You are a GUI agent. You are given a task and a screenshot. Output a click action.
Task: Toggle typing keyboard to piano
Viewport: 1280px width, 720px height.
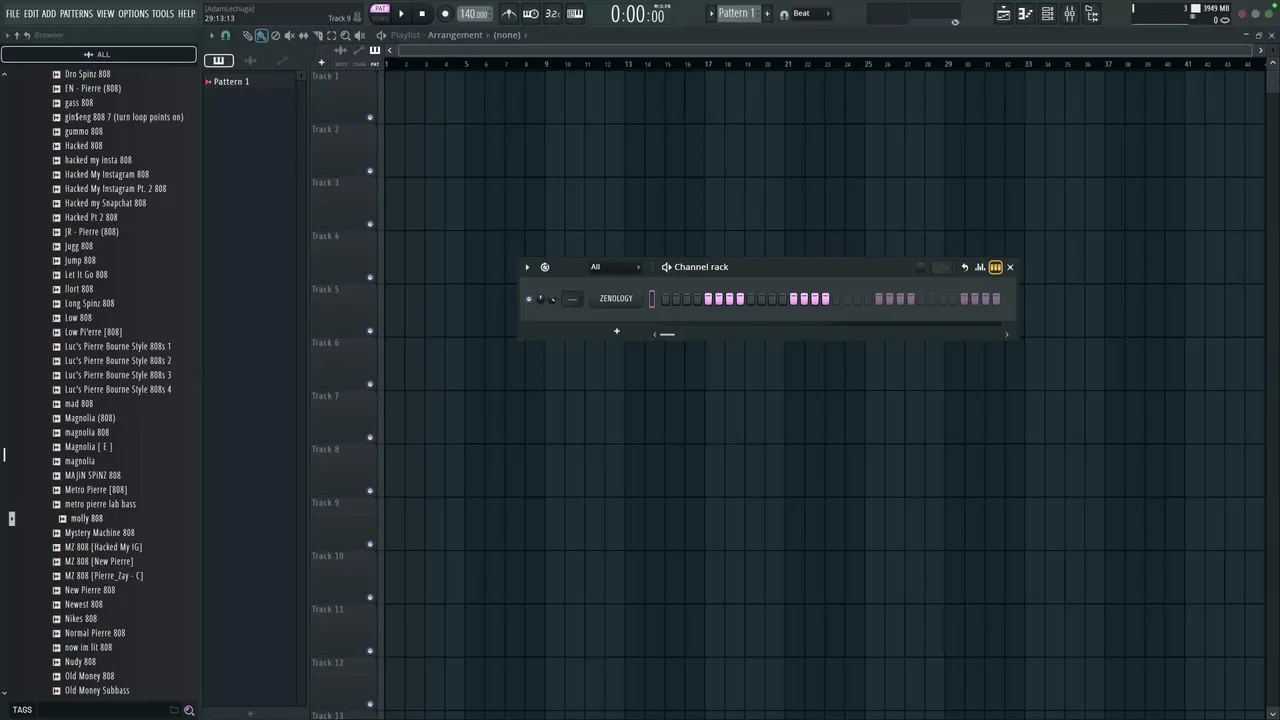pyautogui.click(x=575, y=14)
